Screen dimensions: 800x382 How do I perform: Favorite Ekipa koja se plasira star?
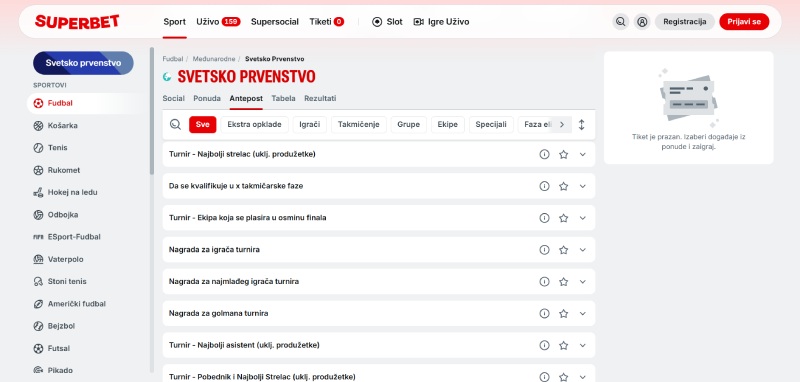pyautogui.click(x=563, y=218)
